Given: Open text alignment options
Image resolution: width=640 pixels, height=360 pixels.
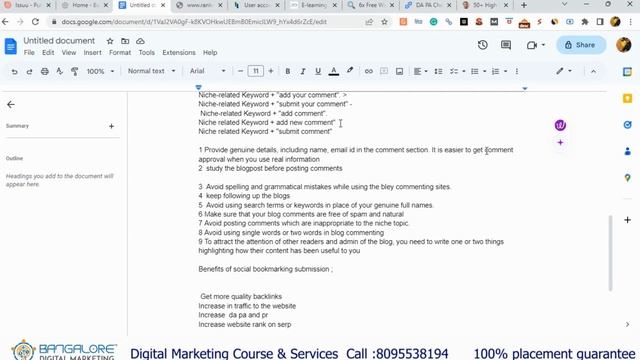Looking at the screenshot, I should tap(420, 71).
